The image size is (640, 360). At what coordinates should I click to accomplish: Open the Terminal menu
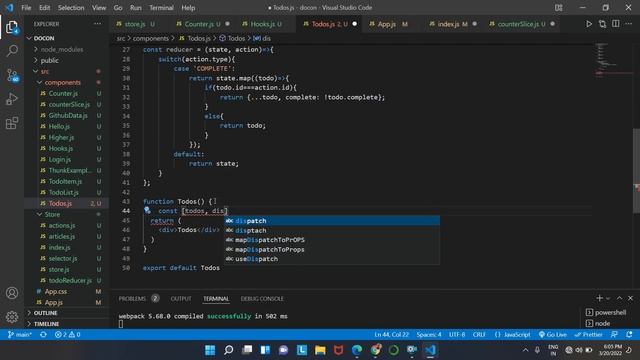pyautogui.click(x=161, y=8)
